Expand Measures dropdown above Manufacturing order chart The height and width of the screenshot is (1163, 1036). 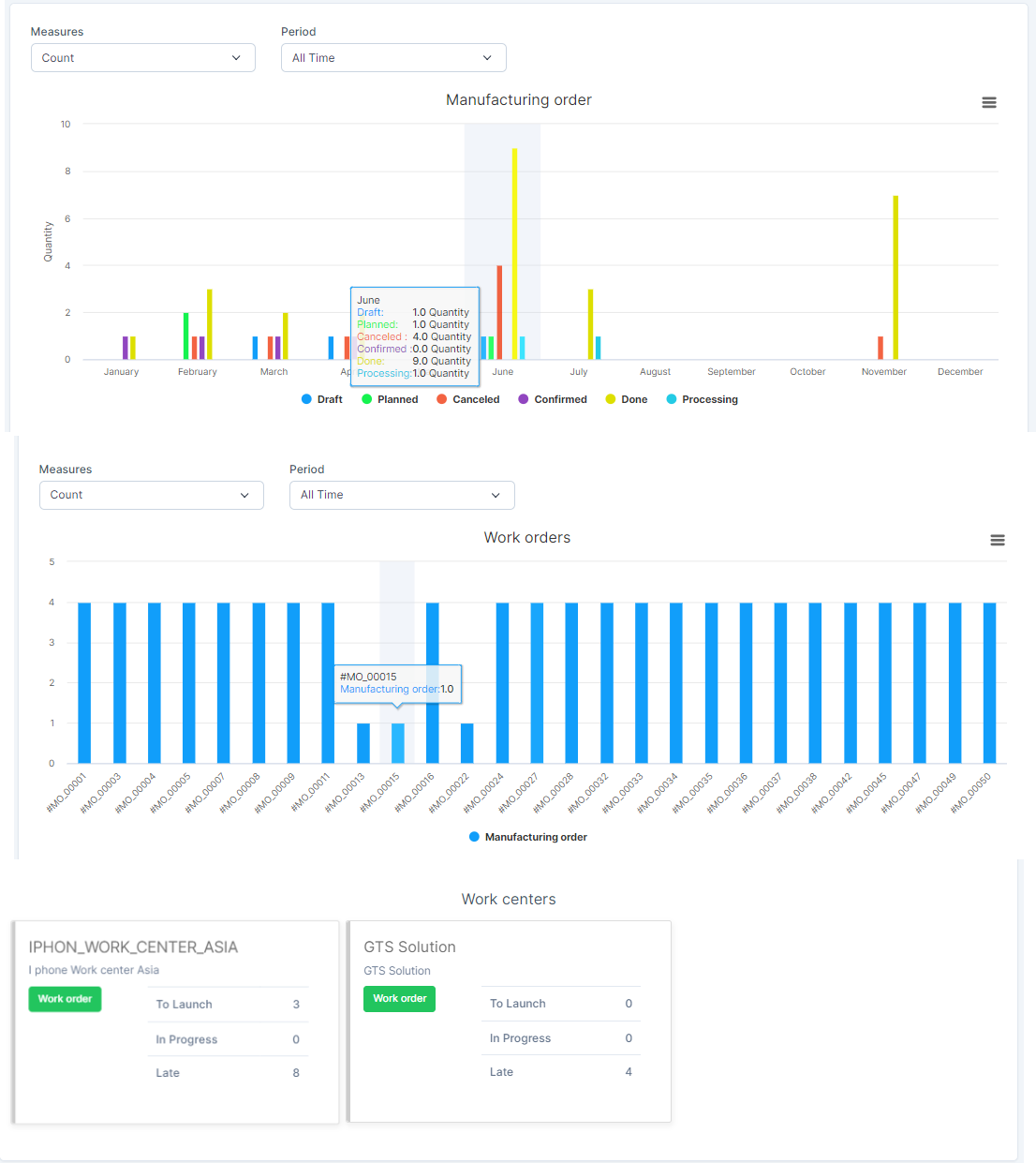point(142,58)
